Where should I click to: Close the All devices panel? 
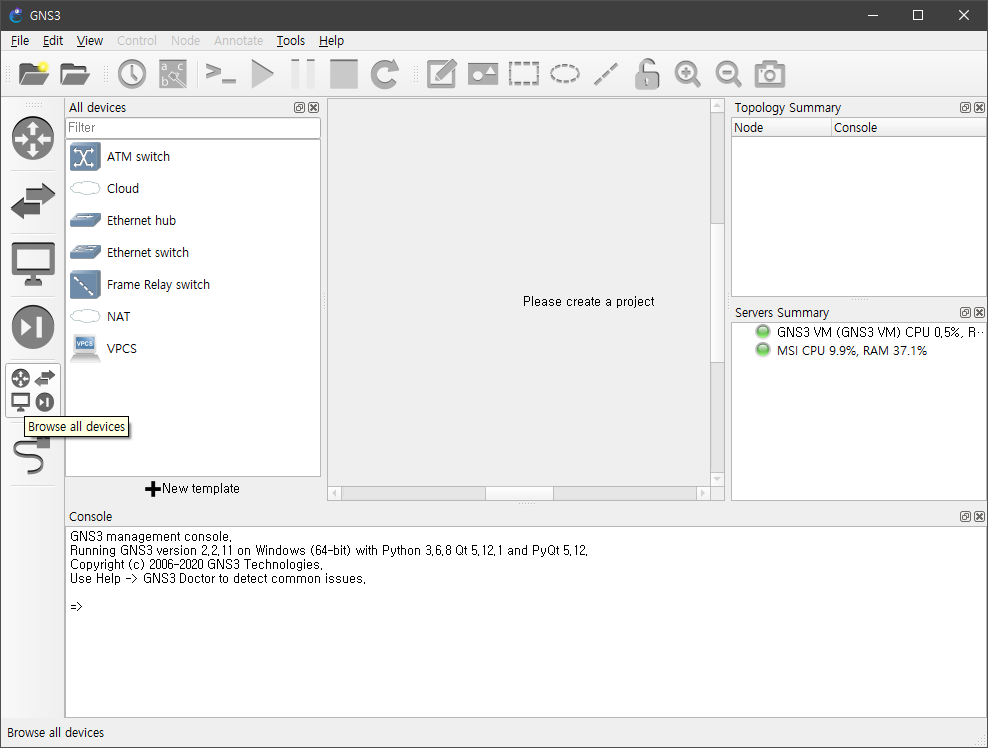point(313,108)
